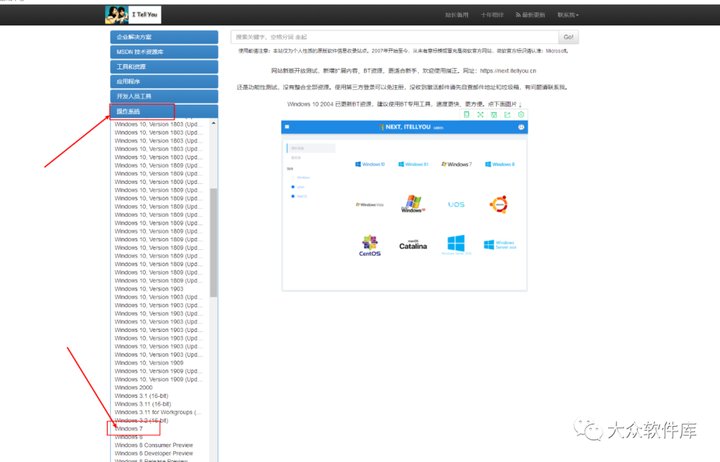Expand the 联系我 dropdown menu
The width and height of the screenshot is (720, 462).
568,15
